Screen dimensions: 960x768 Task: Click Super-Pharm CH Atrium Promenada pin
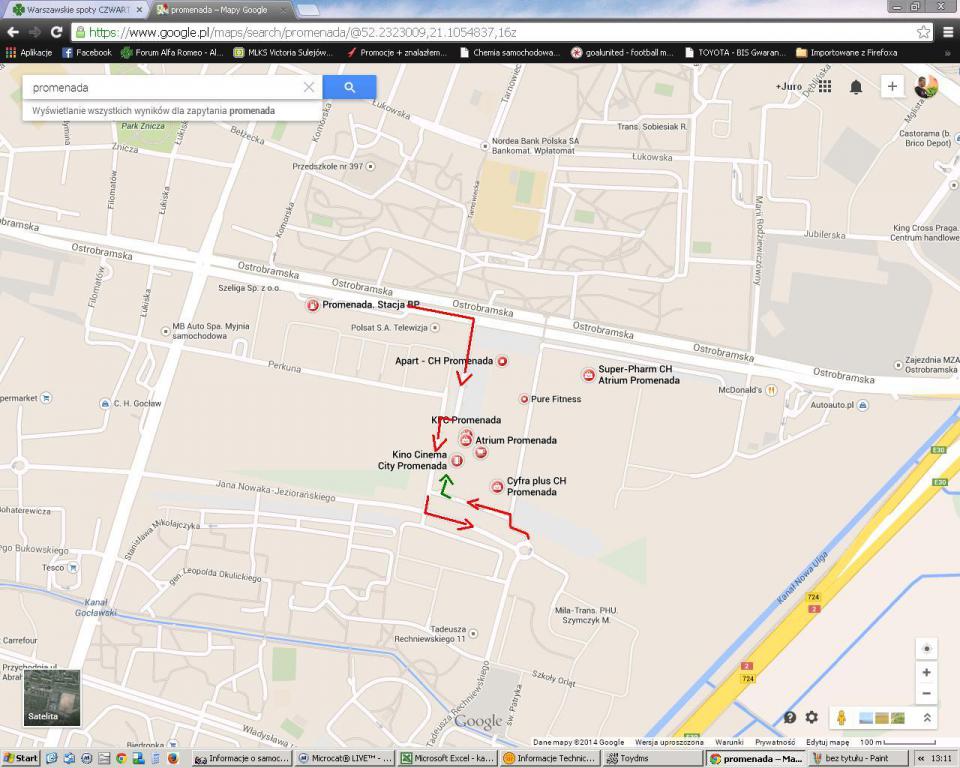click(588, 375)
